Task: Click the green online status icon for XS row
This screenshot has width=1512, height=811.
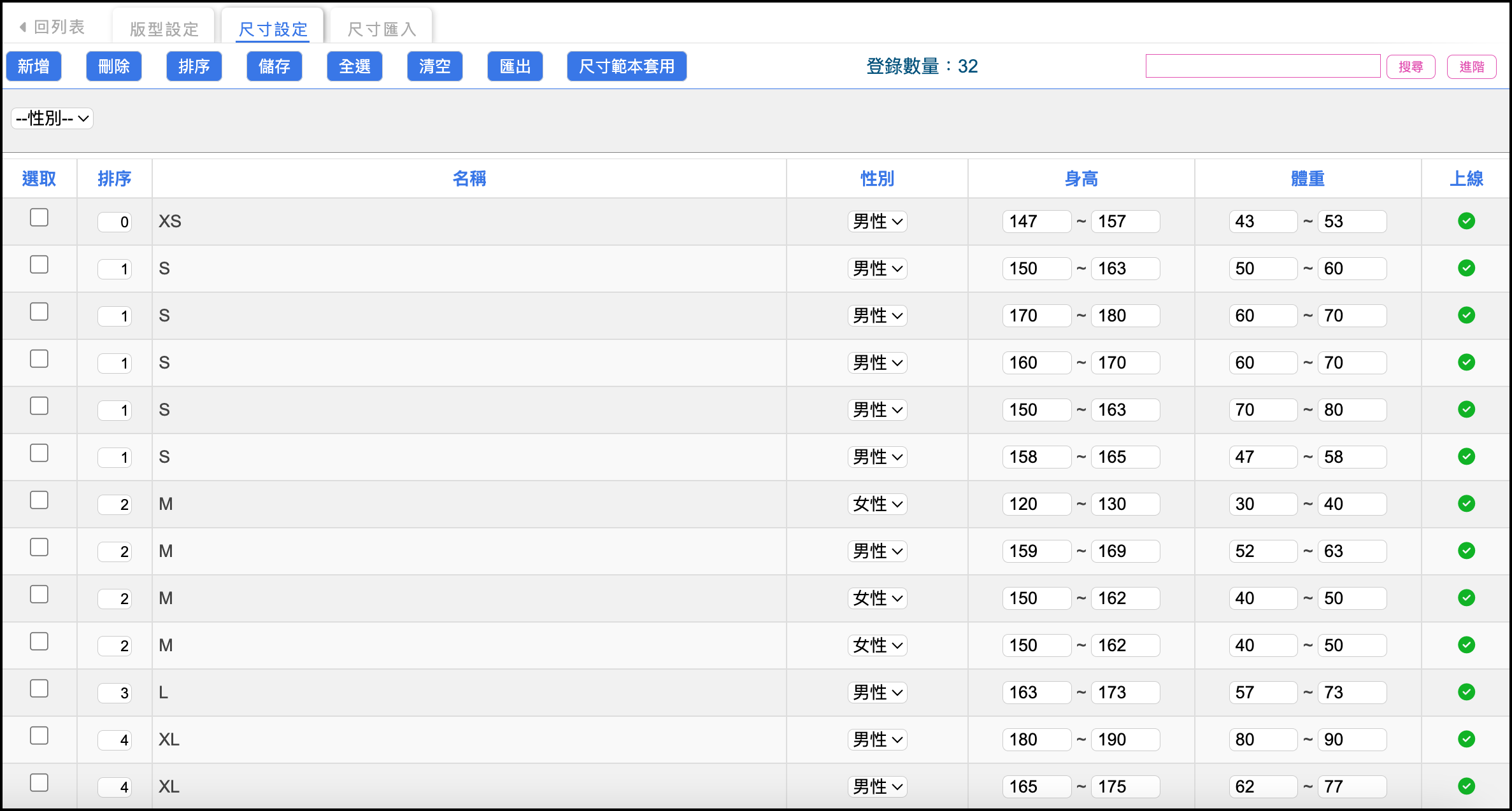Action: (1466, 221)
